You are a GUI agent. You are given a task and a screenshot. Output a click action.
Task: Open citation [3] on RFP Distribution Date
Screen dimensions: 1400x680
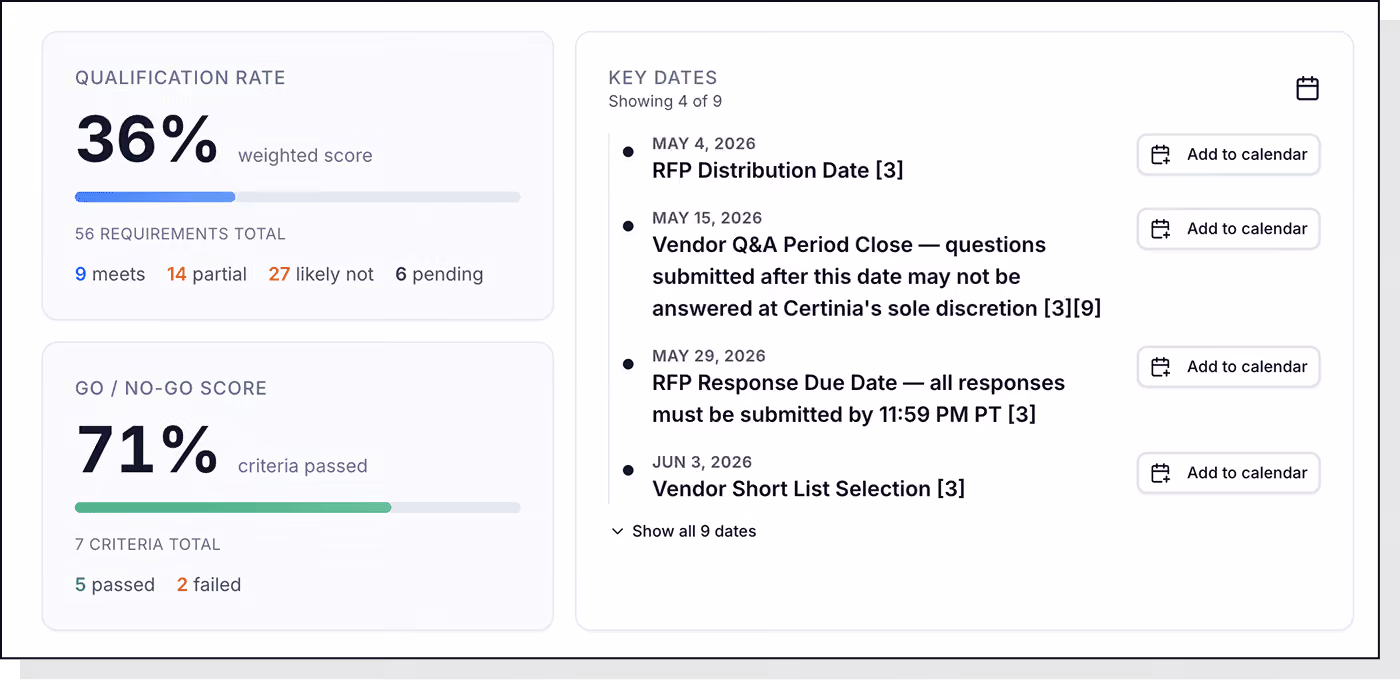click(889, 171)
